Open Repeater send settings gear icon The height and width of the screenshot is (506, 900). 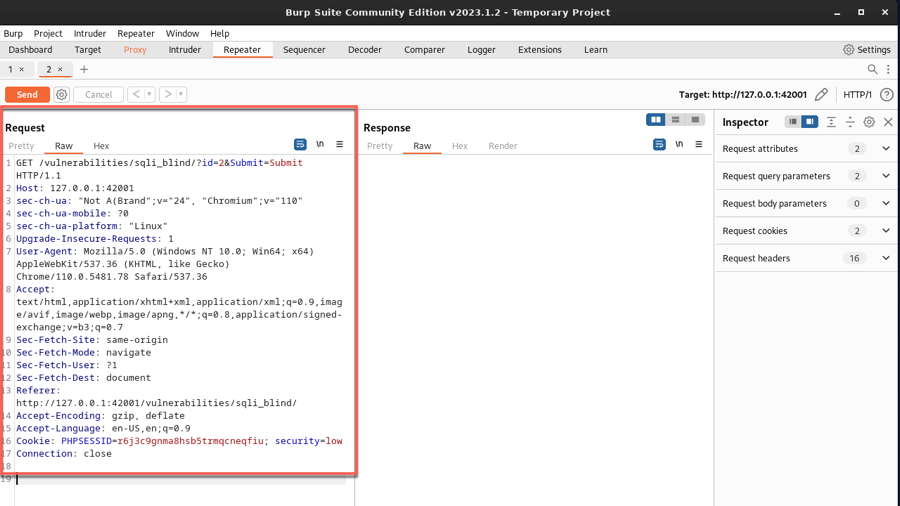point(61,95)
